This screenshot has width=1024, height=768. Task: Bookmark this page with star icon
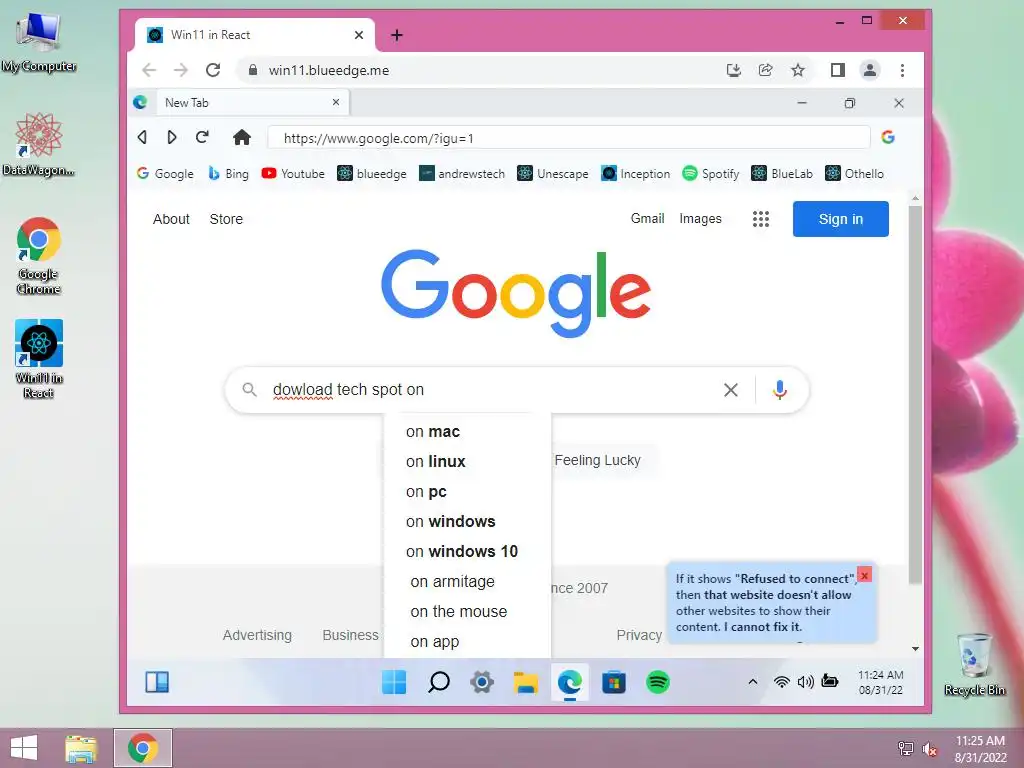797,70
